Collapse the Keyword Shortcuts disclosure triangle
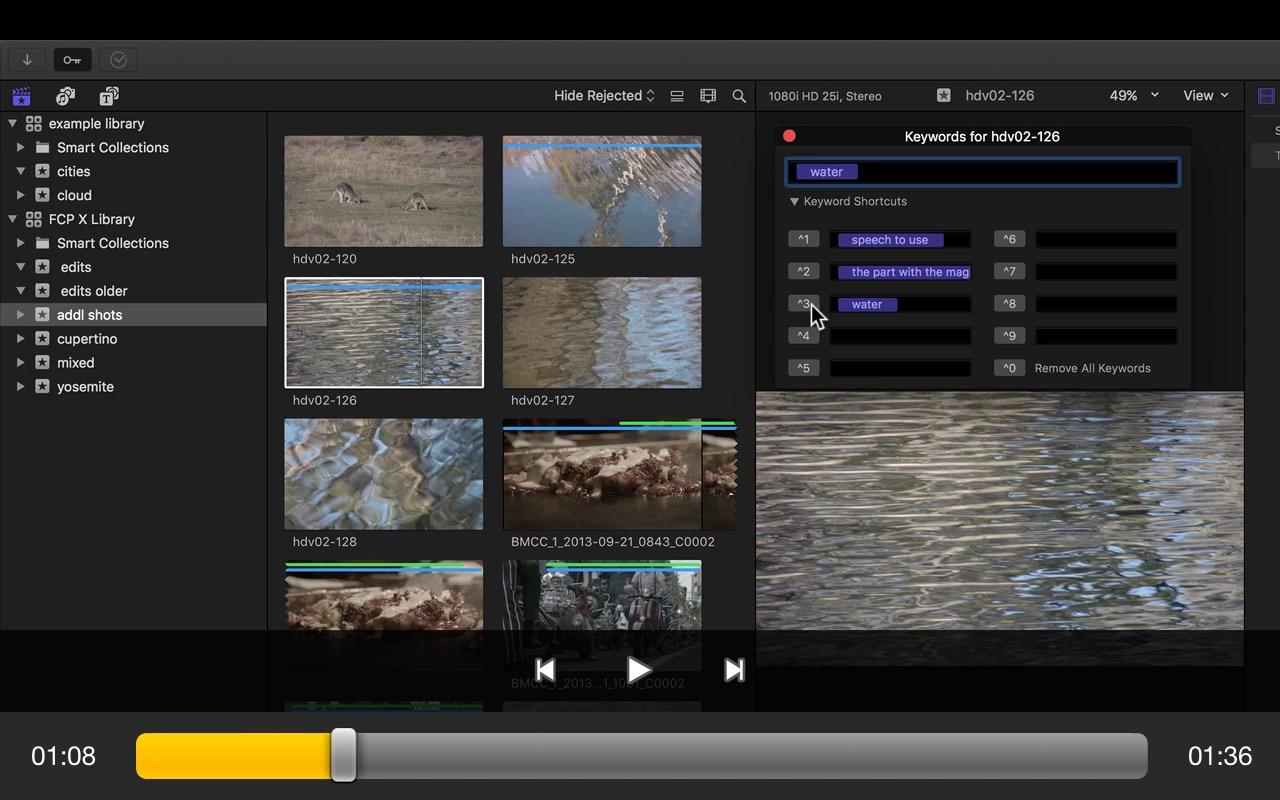 (794, 202)
